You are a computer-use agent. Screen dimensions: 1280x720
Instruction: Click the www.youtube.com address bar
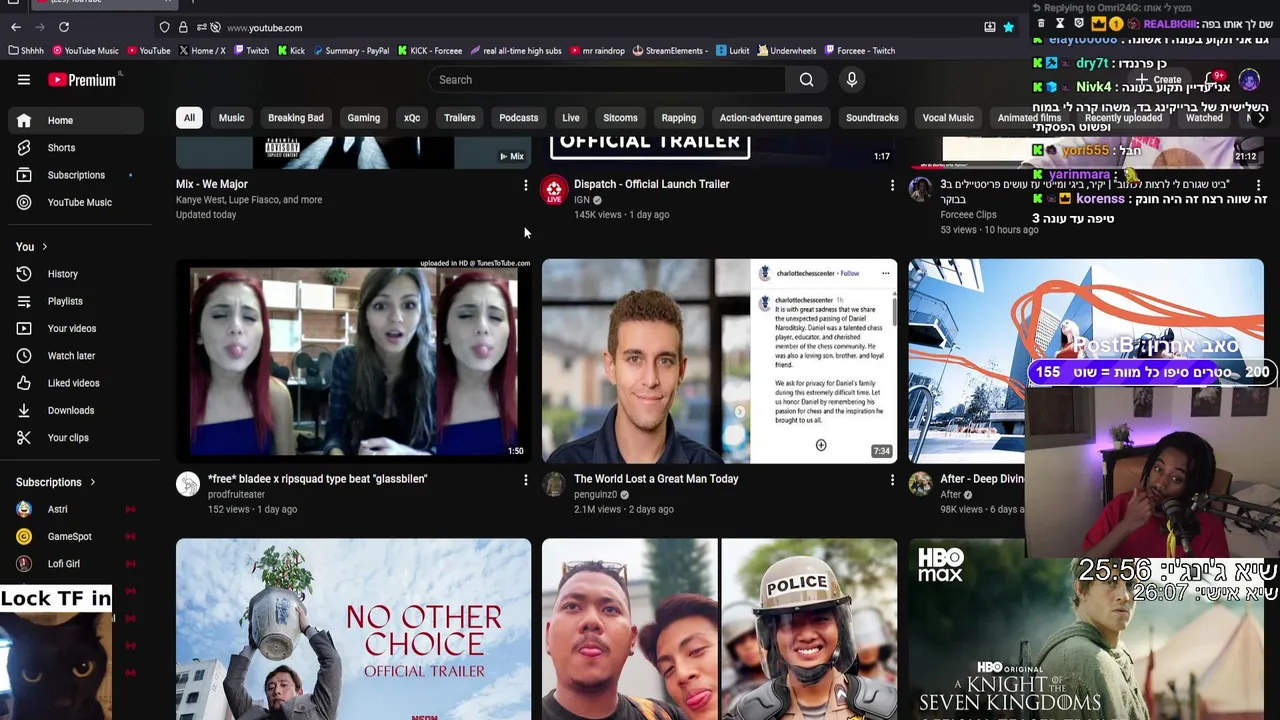(x=265, y=28)
